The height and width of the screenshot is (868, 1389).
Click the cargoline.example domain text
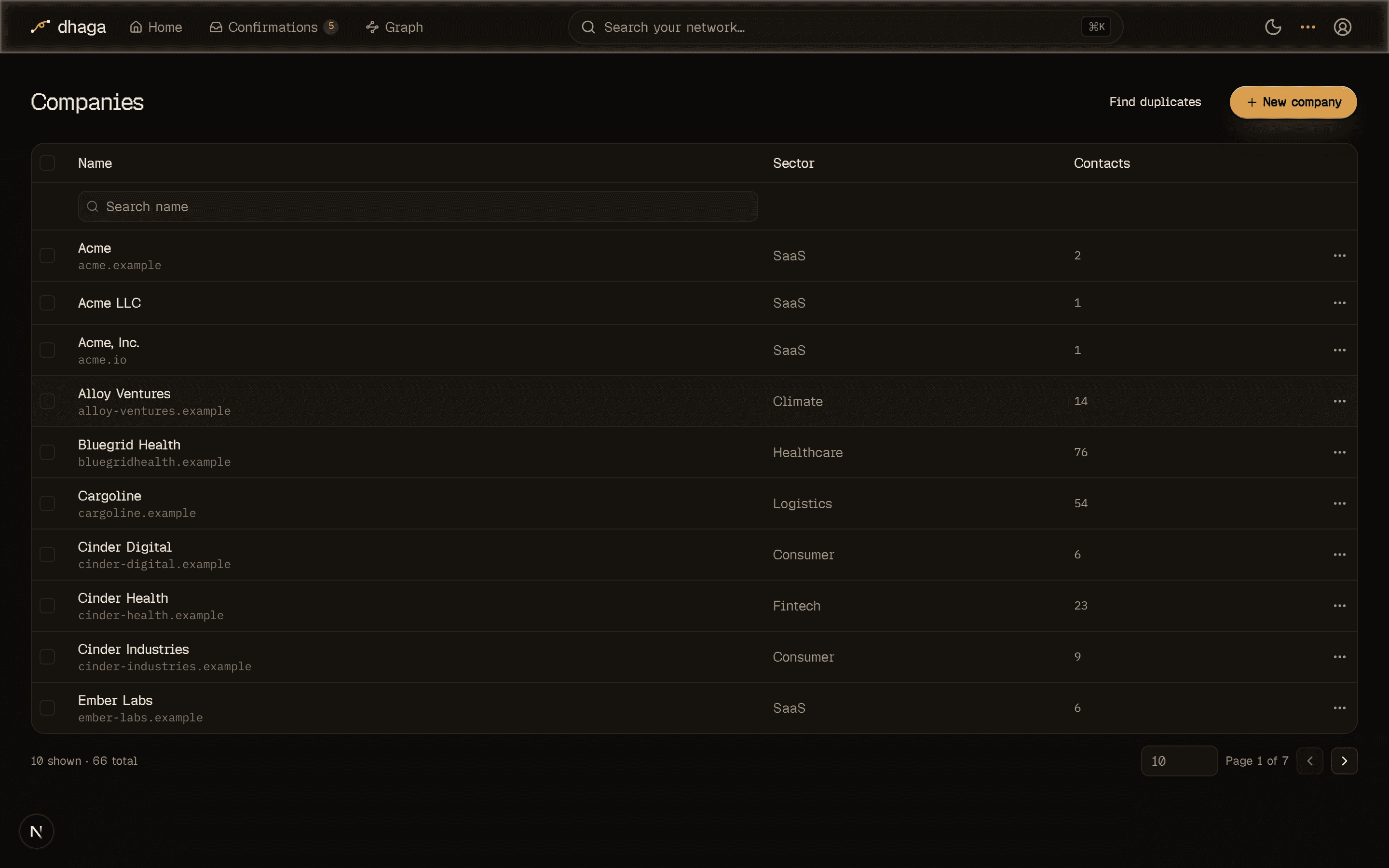point(136,513)
